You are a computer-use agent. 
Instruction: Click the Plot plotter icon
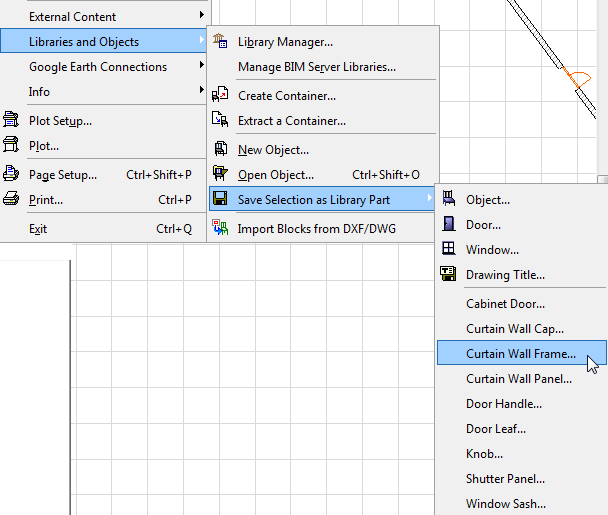pos(10,144)
